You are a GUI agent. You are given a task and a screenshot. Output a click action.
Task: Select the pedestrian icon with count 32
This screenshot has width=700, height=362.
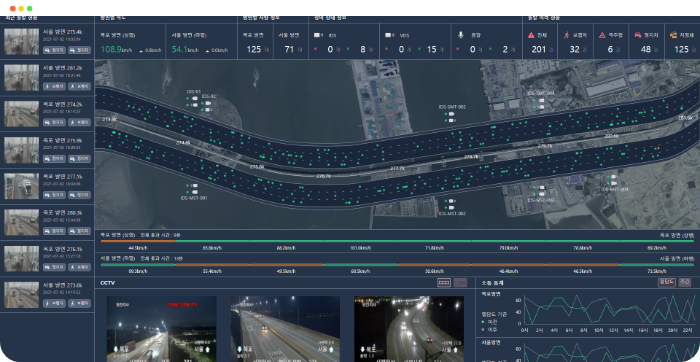tap(567, 35)
